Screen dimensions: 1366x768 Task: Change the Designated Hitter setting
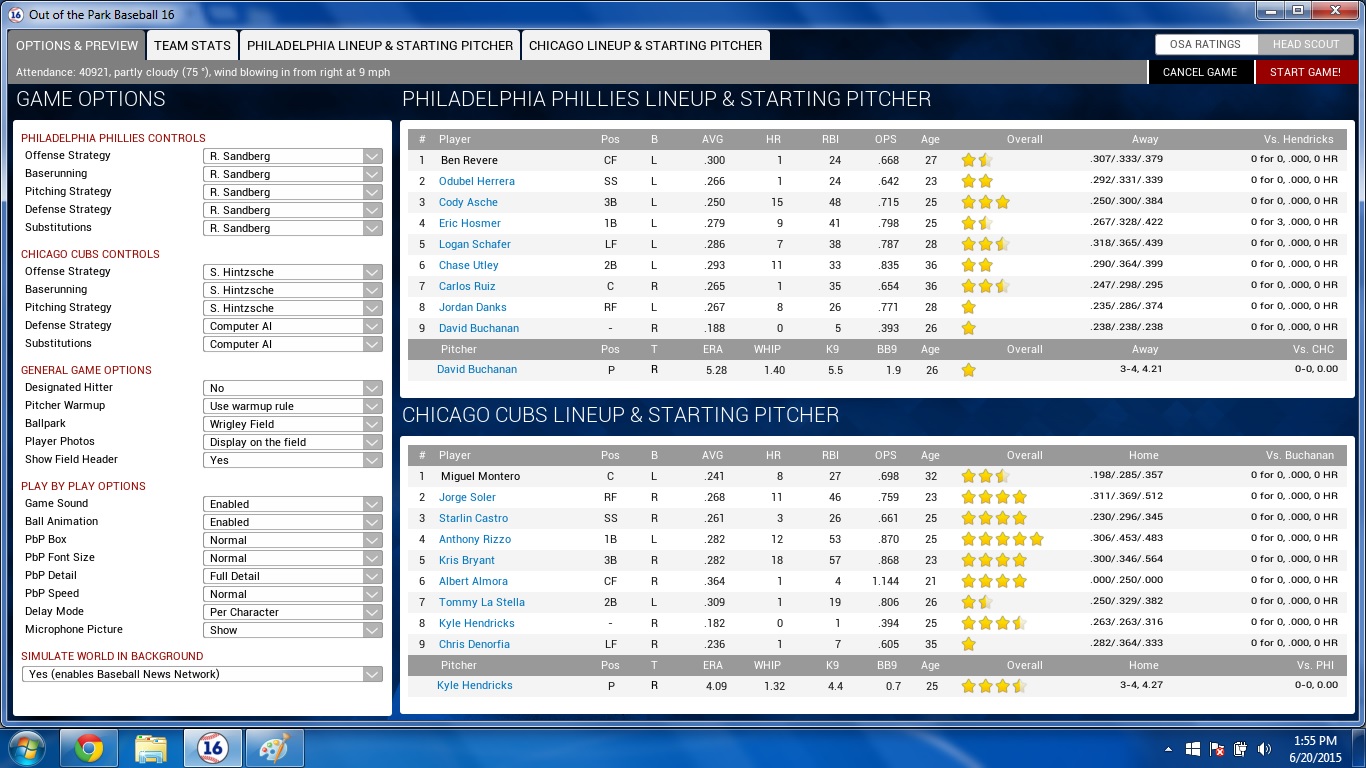pos(293,388)
